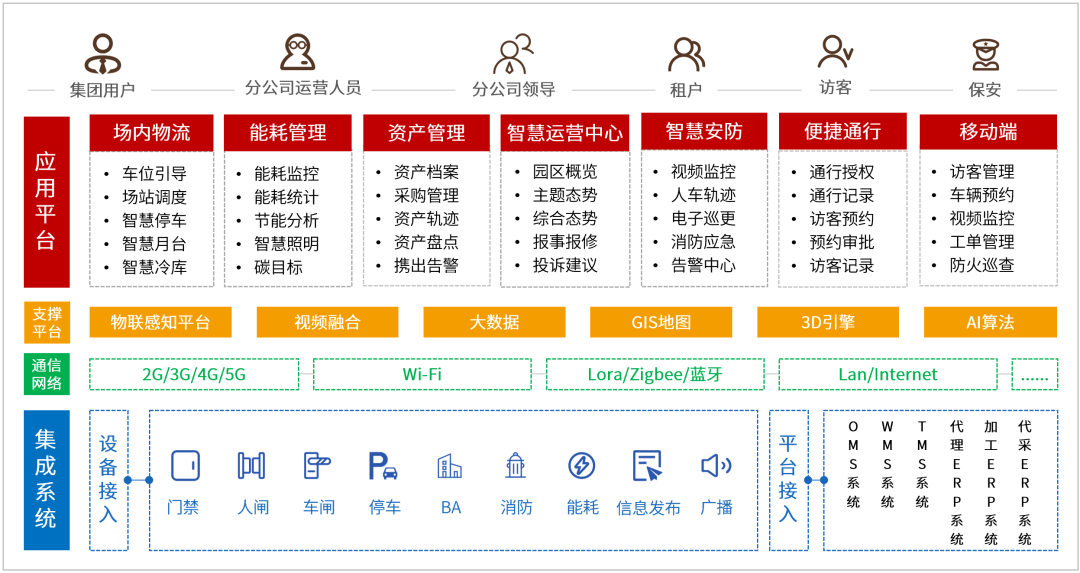The image size is (1080, 573).
Task: Click the 智慧冷库 list item
Action: [x=154, y=267]
